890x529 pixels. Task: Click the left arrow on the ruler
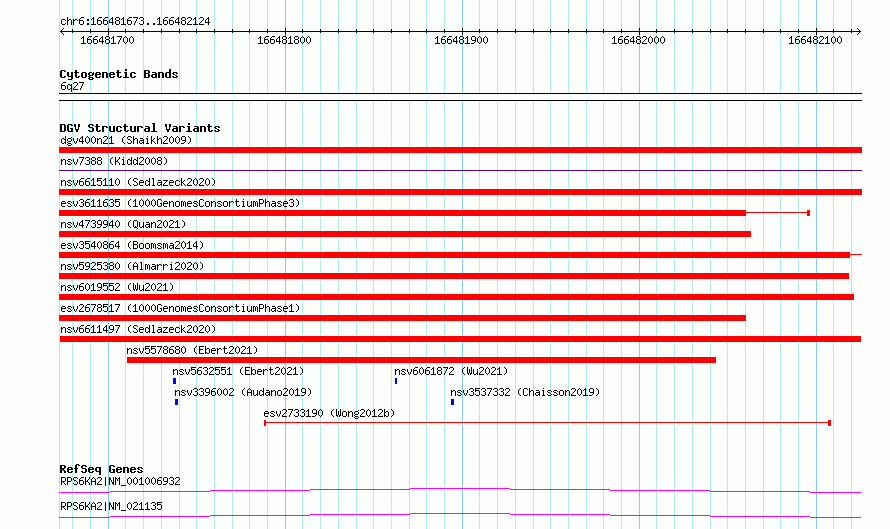point(62,31)
